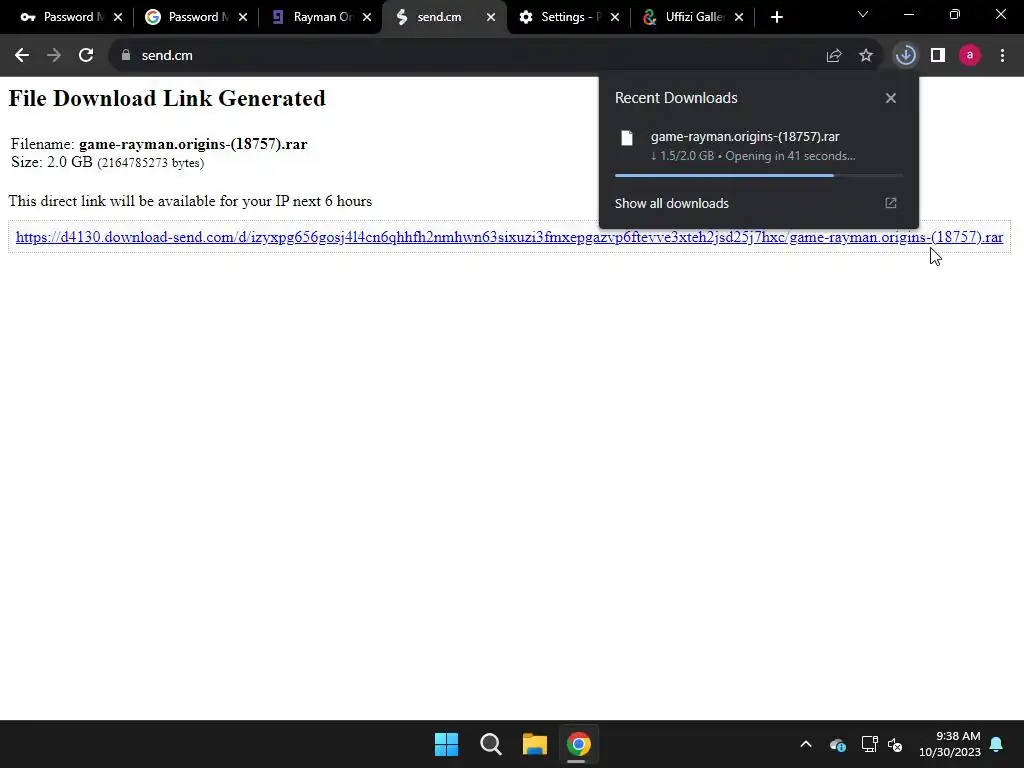Click the forward navigation arrow

[54, 56]
